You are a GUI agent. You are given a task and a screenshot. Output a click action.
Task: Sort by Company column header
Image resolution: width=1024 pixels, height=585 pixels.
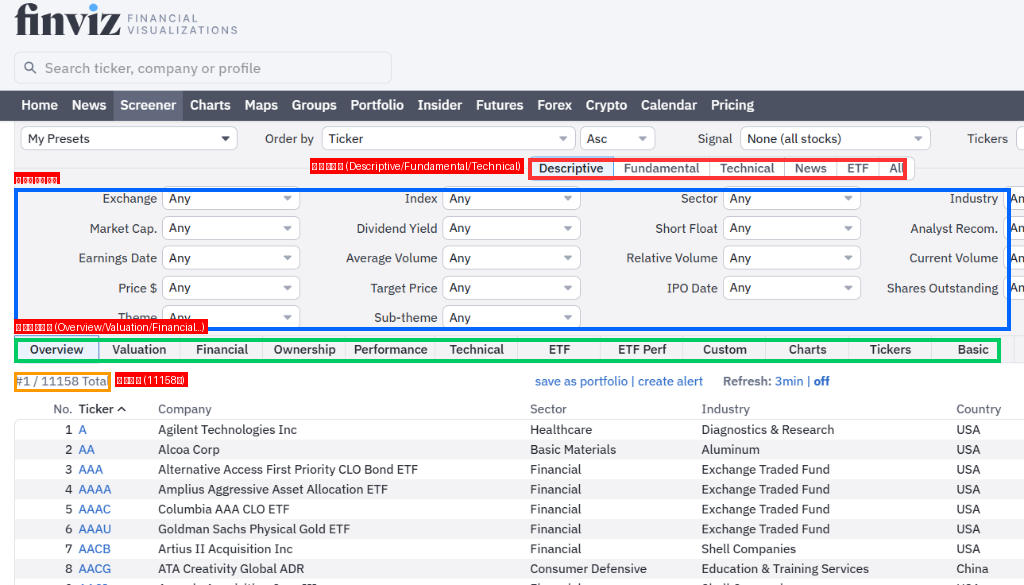coord(185,409)
